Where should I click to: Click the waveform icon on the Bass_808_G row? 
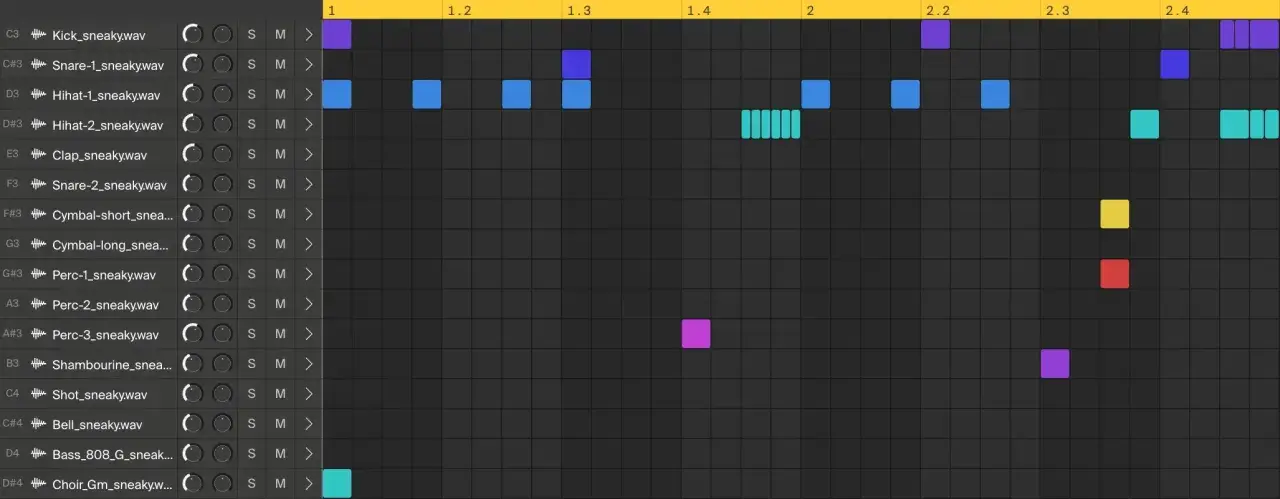(39, 454)
